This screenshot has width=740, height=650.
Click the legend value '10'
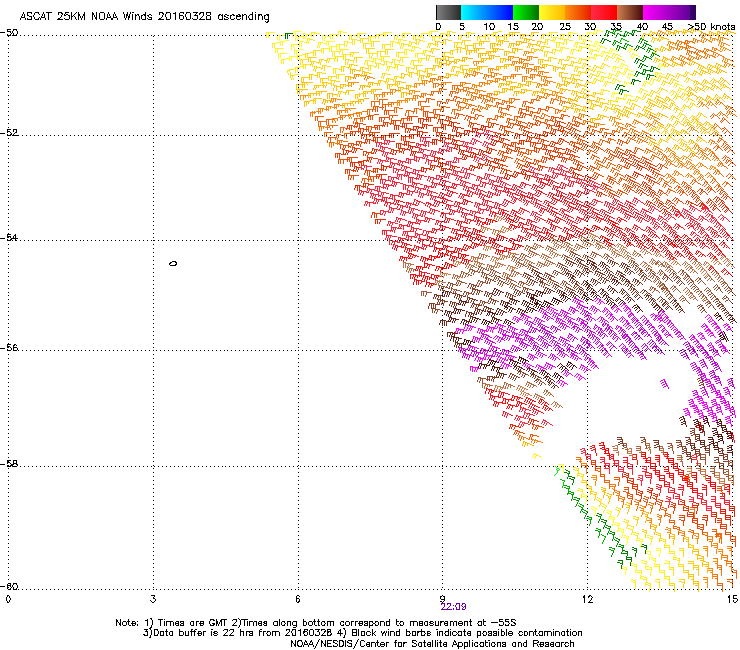pyautogui.click(x=489, y=27)
